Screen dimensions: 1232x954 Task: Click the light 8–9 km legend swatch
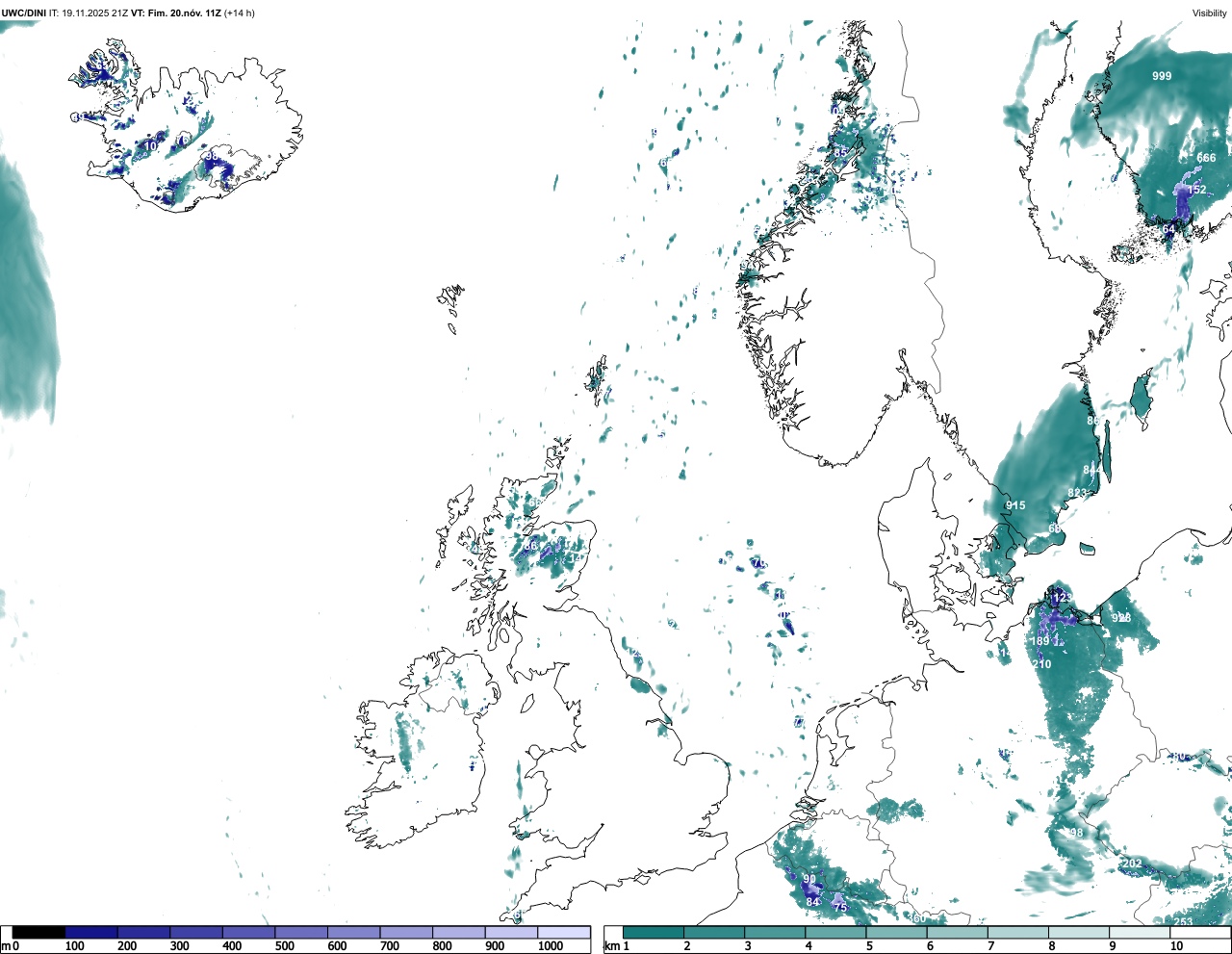pos(1080,932)
